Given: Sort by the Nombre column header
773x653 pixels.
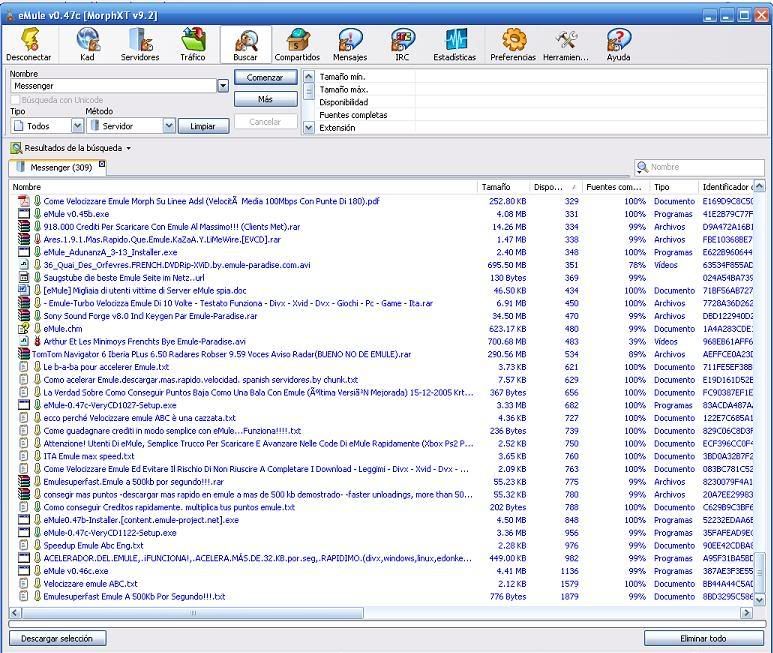Looking at the screenshot, I should (x=243, y=187).
